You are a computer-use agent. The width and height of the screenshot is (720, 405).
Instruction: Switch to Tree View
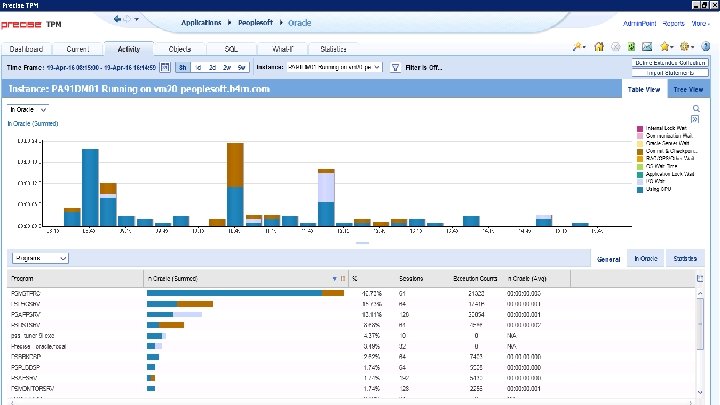click(x=688, y=90)
